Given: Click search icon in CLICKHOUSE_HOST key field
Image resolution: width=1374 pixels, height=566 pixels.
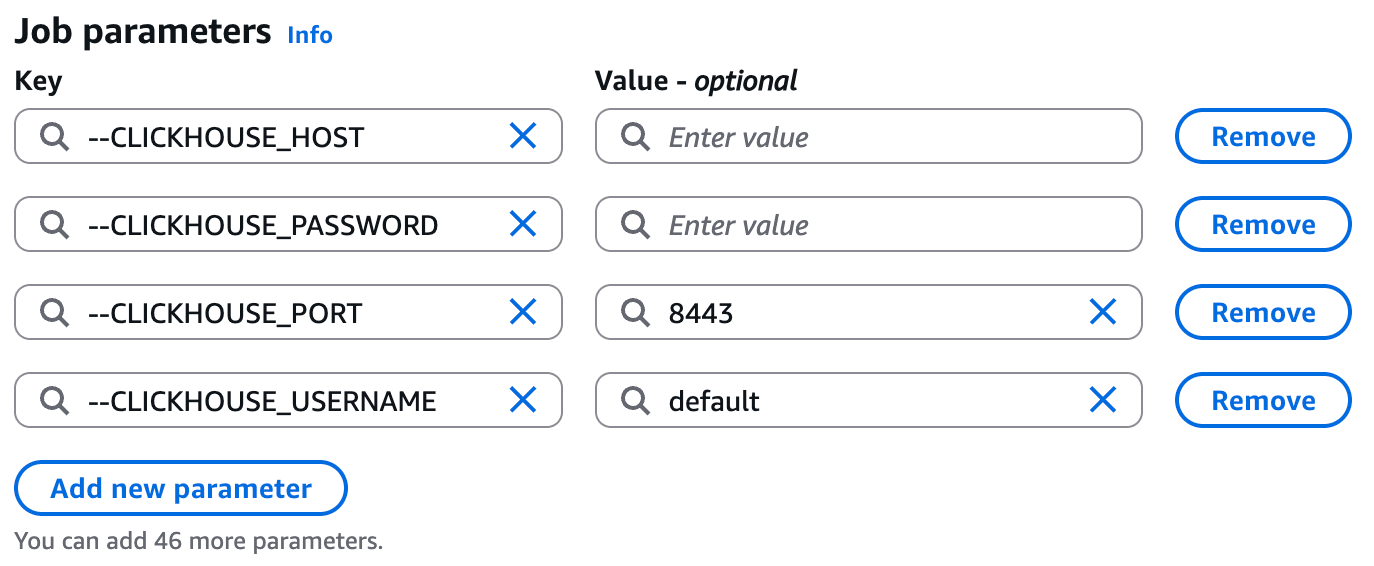Looking at the screenshot, I should pos(55,137).
